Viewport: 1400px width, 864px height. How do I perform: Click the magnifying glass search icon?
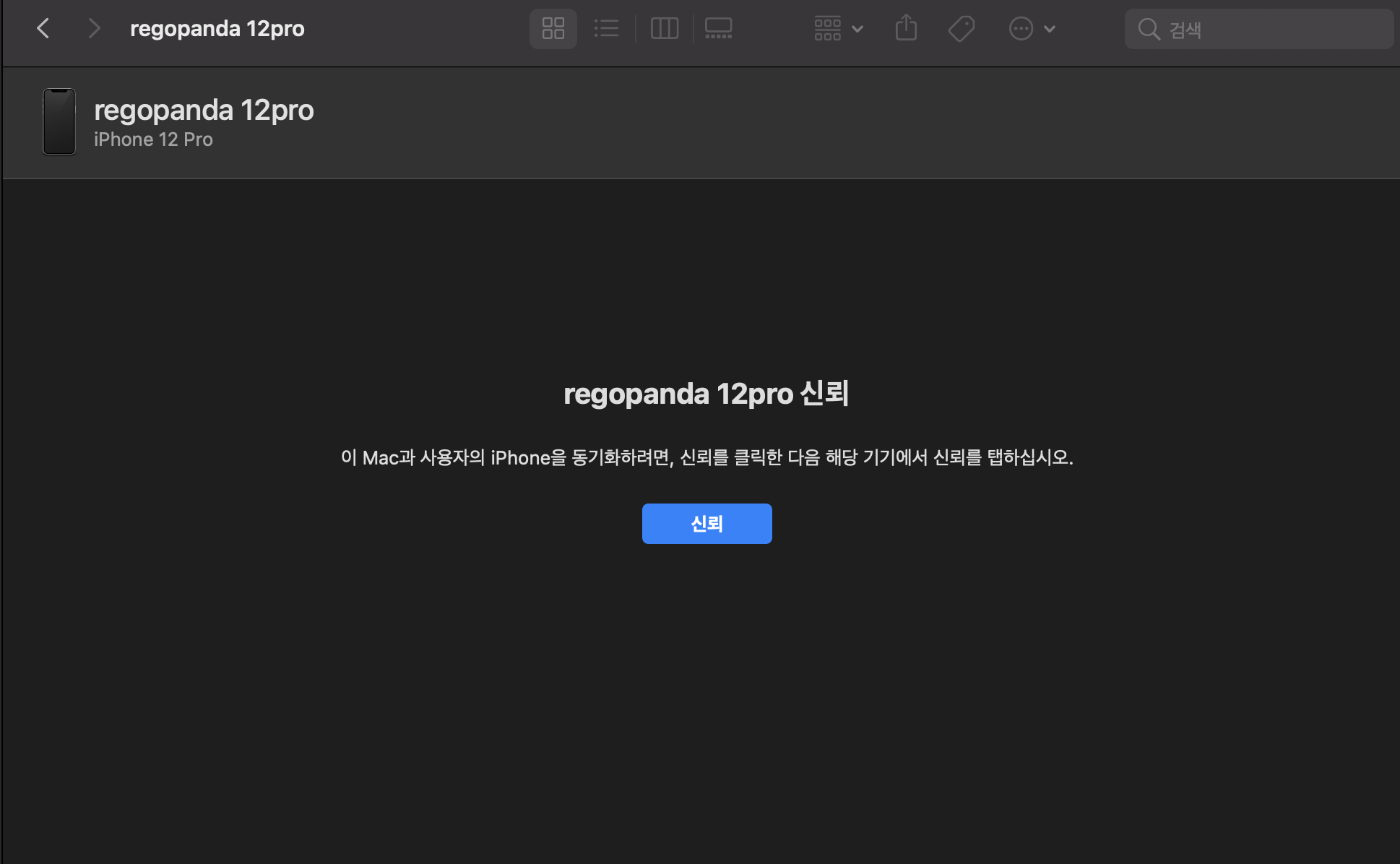[x=1149, y=29]
